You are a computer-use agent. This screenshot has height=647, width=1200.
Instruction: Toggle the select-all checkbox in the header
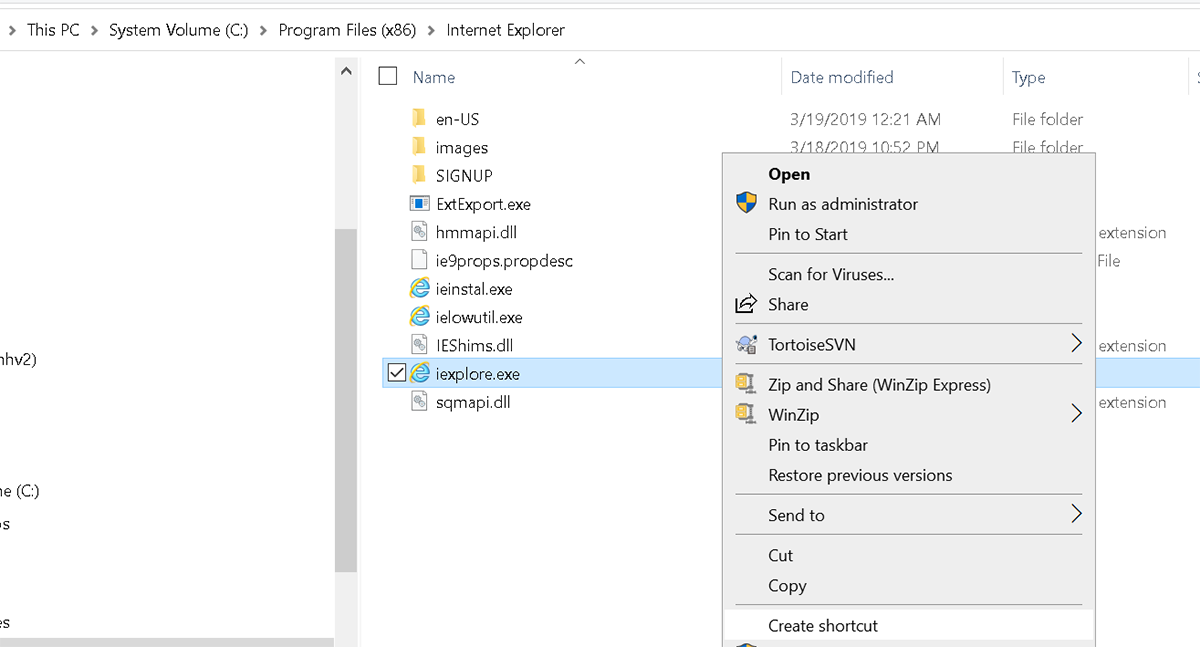pyautogui.click(x=389, y=76)
